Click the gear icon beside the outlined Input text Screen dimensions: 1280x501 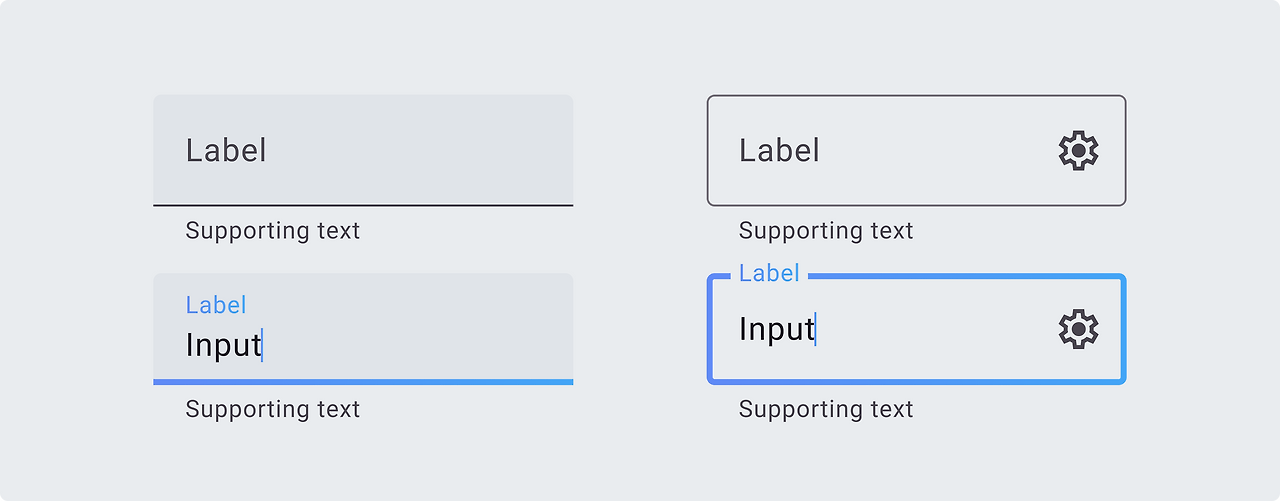pyautogui.click(x=1078, y=329)
